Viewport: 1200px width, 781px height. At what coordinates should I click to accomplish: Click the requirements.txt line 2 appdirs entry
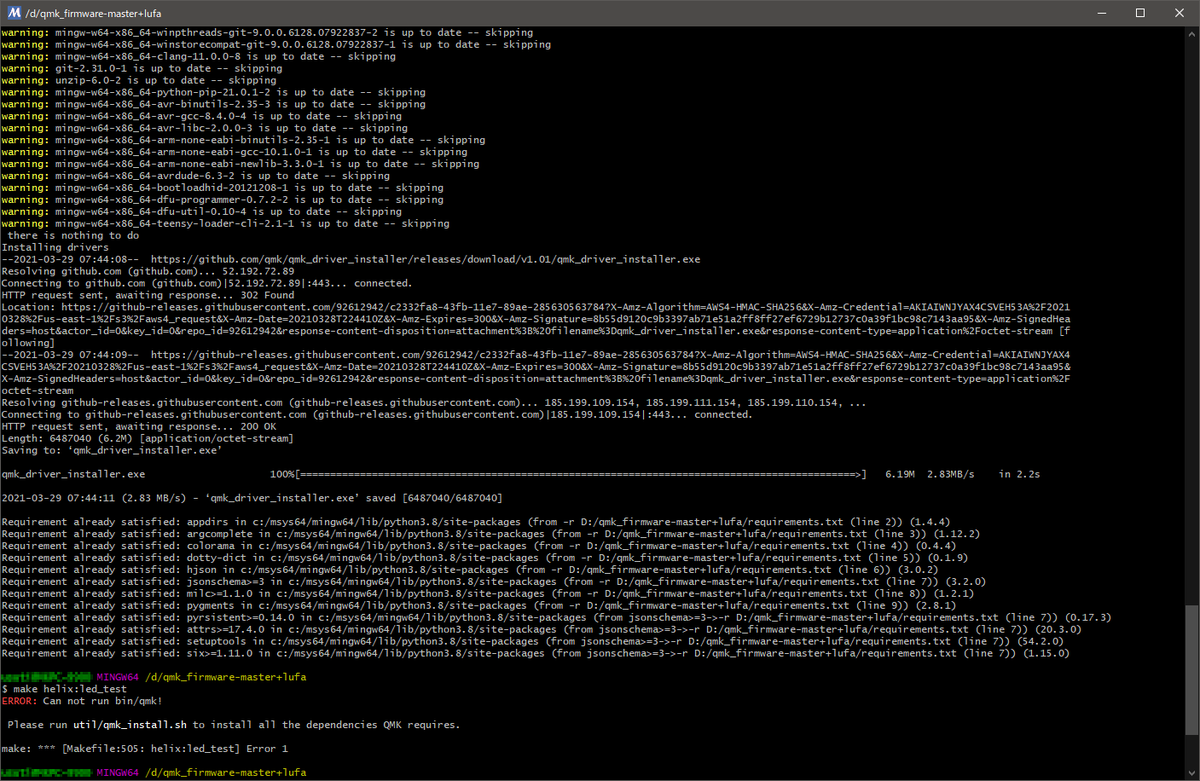point(400,521)
